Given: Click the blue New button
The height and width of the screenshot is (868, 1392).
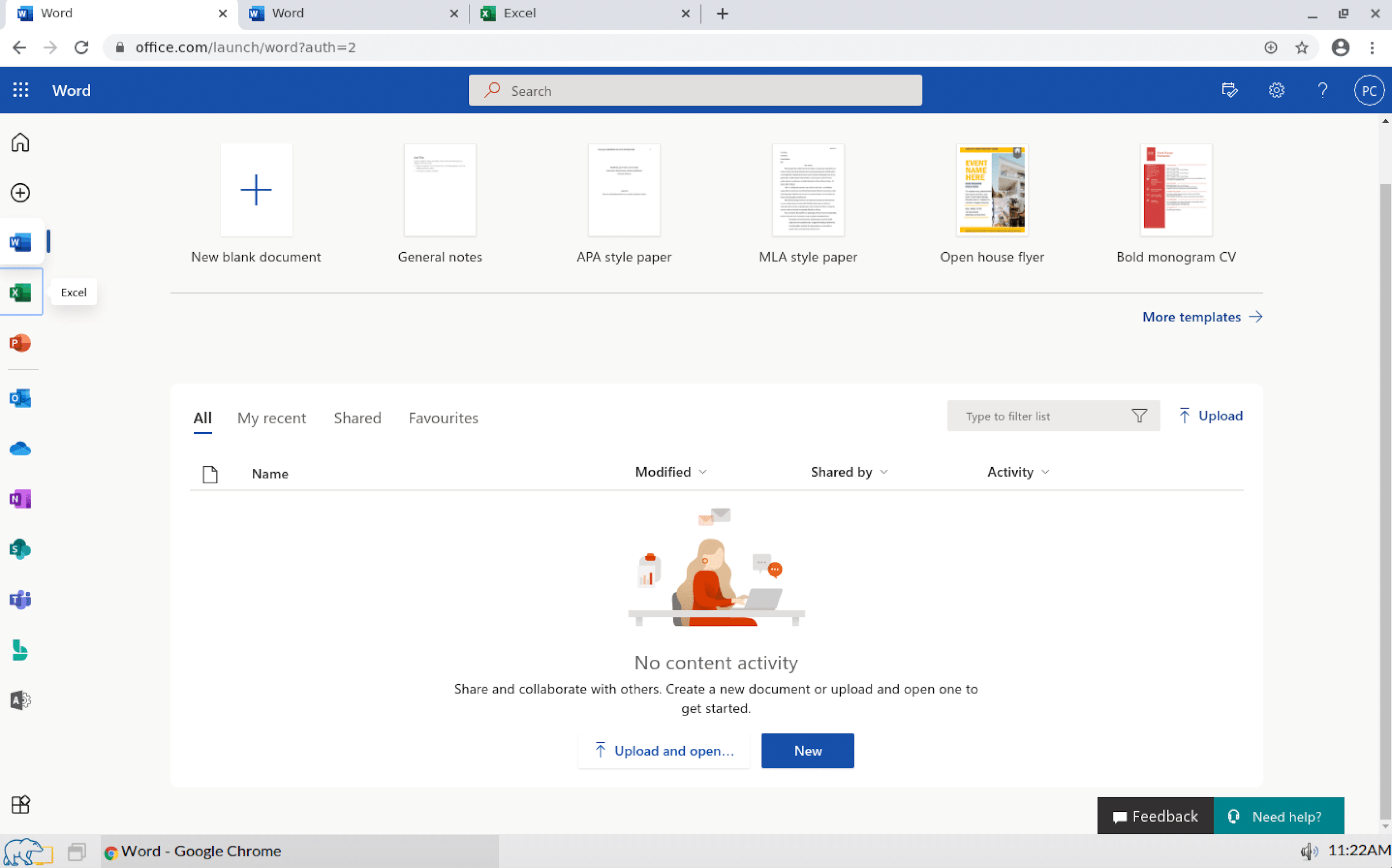Looking at the screenshot, I should click(x=807, y=751).
